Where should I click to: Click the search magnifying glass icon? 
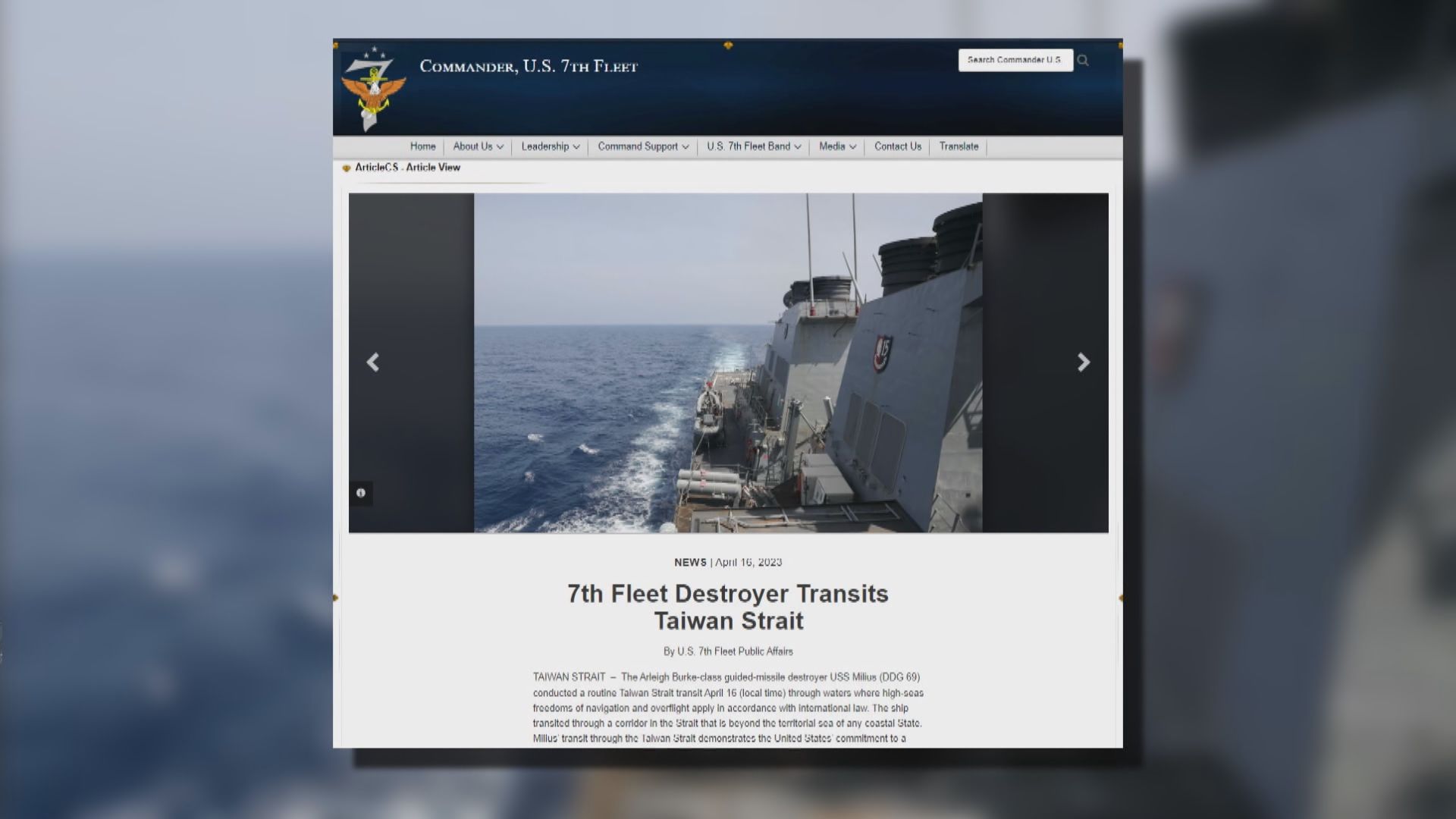[x=1083, y=60]
